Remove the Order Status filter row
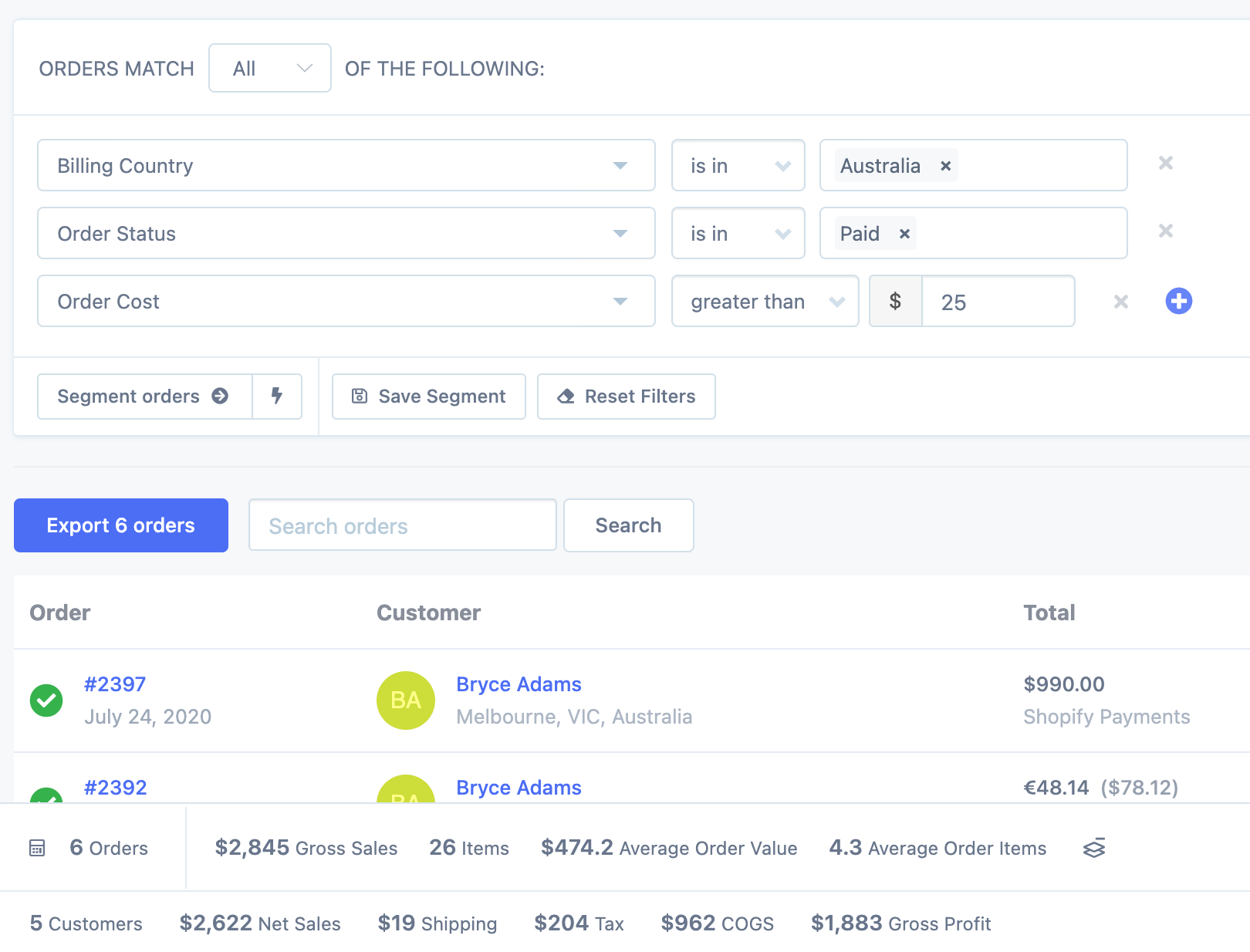The image size is (1250, 952). [1165, 231]
